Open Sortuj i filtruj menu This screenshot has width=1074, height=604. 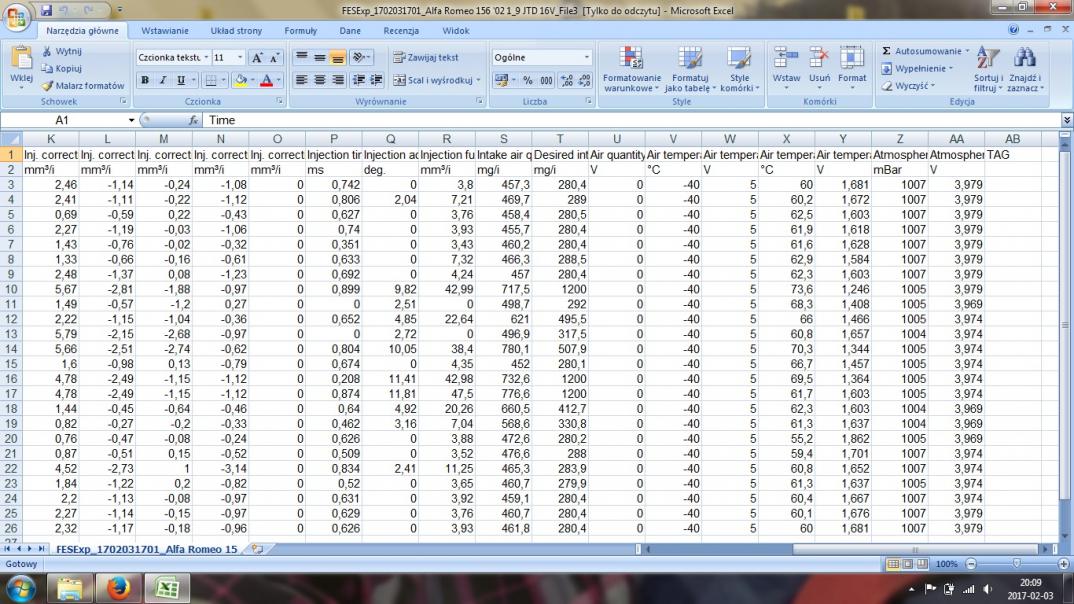988,68
